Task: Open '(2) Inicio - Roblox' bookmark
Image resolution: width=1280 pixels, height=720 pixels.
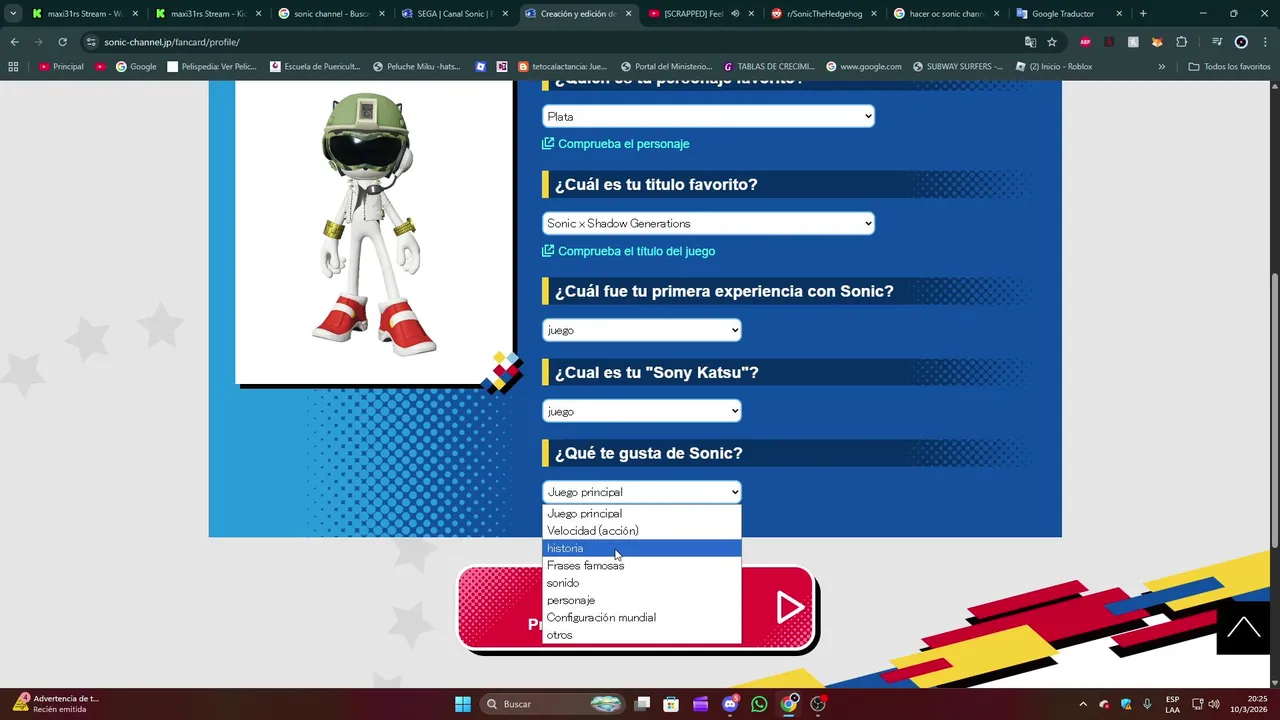Action: coord(1053,67)
